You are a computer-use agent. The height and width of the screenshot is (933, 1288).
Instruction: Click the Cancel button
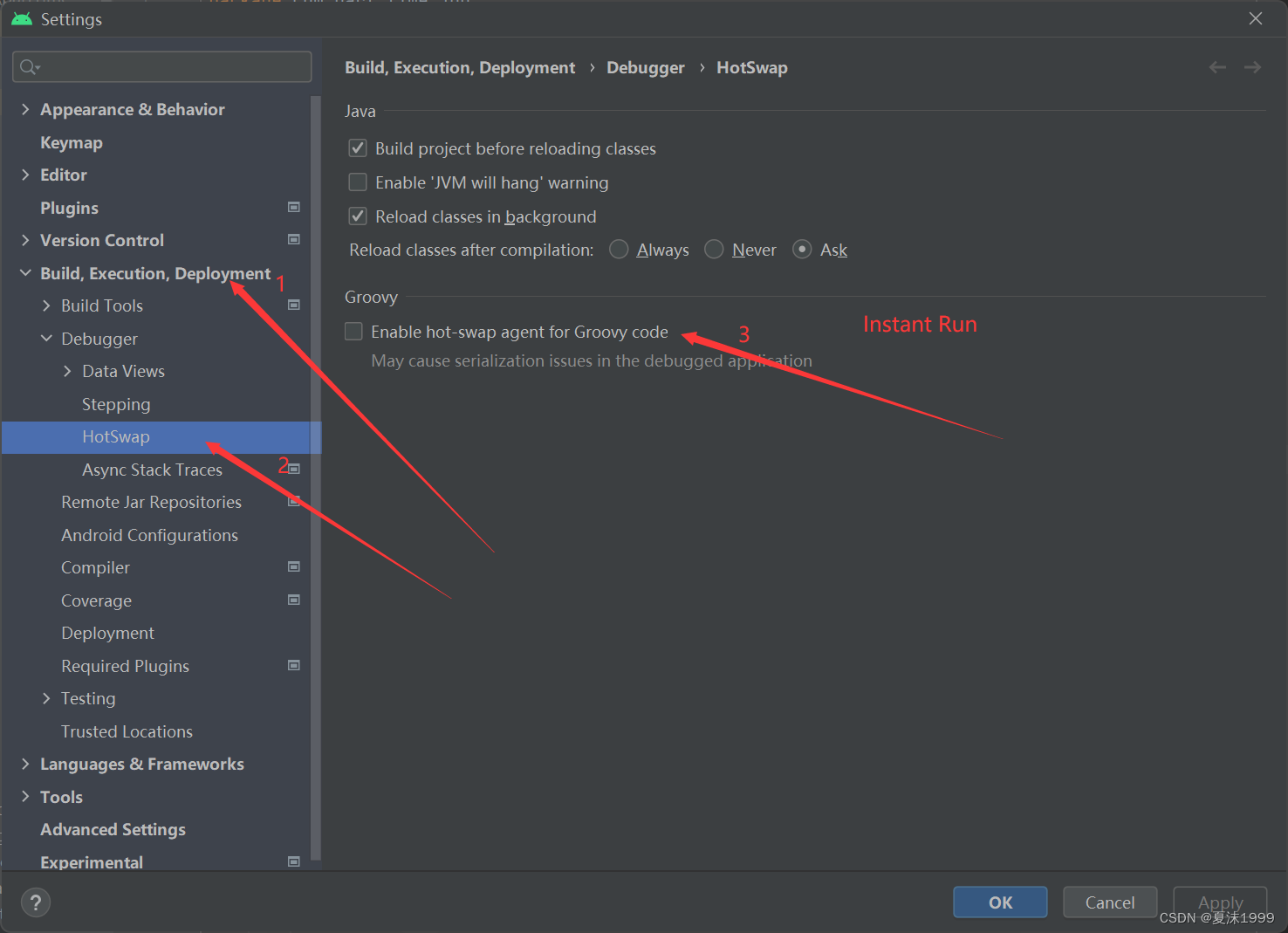[1109, 902]
